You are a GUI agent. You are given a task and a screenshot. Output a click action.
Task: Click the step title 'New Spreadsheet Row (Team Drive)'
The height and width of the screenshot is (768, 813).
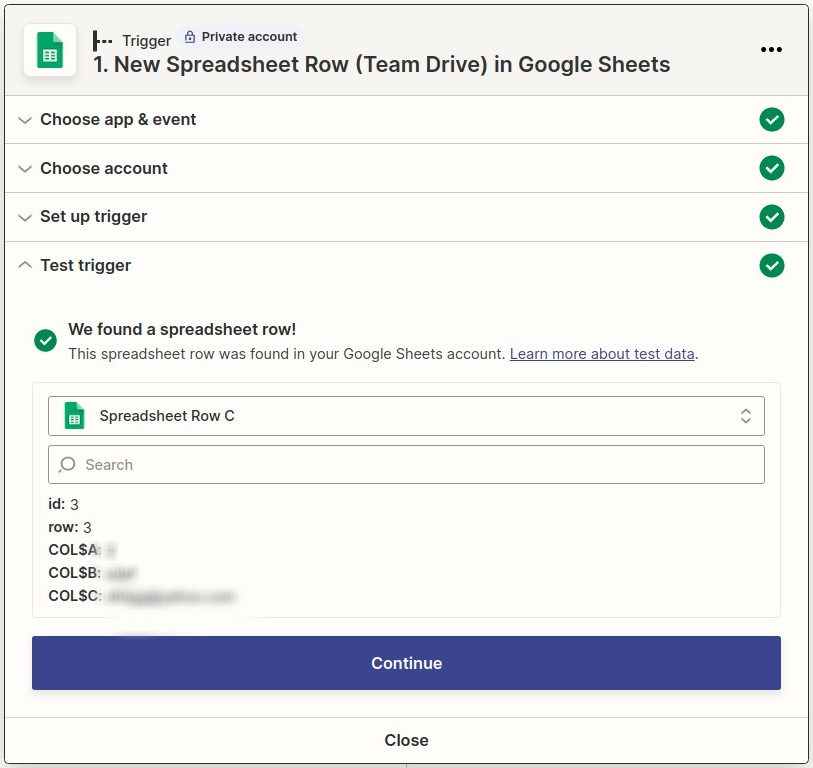[x=382, y=65]
